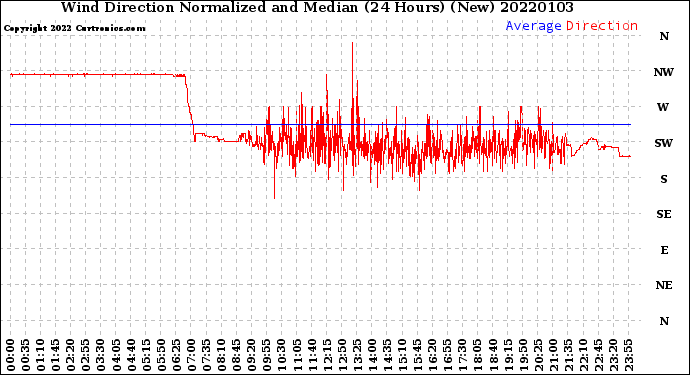This screenshot has height=375, width=690.
Task: Click the 11:40 time label
Action: tap(312, 355)
